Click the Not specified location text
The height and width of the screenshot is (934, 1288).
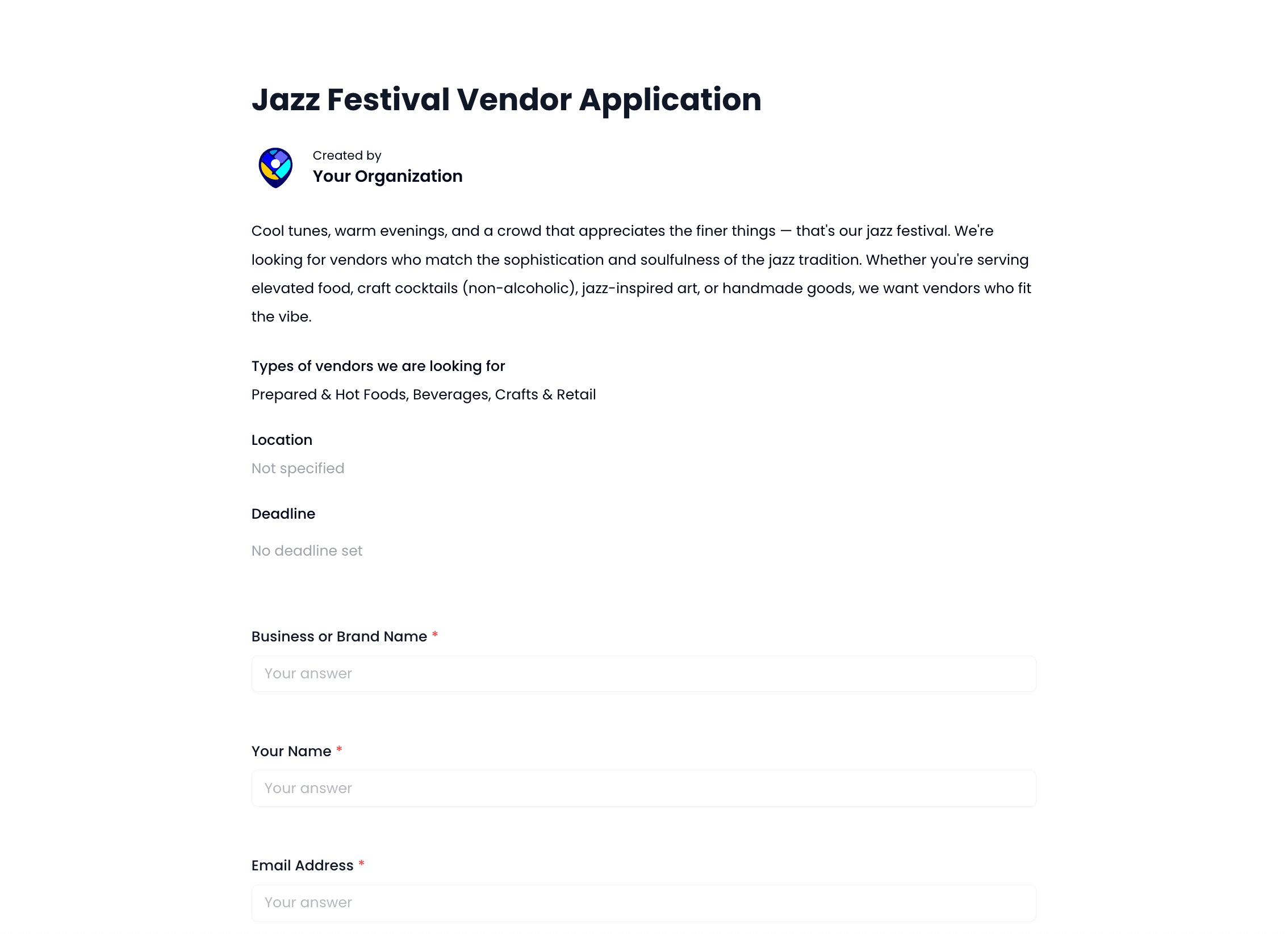point(298,468)
